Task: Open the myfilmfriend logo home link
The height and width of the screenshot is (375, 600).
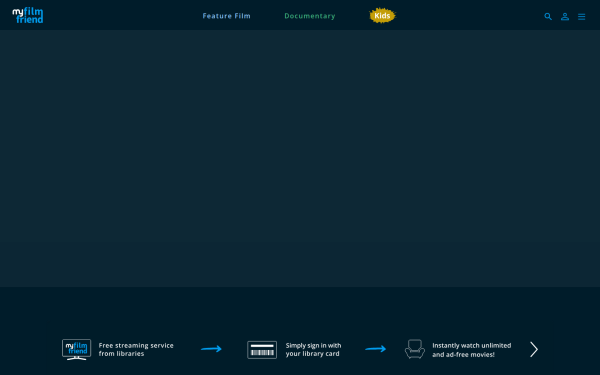Action: [x=28, y=15]
